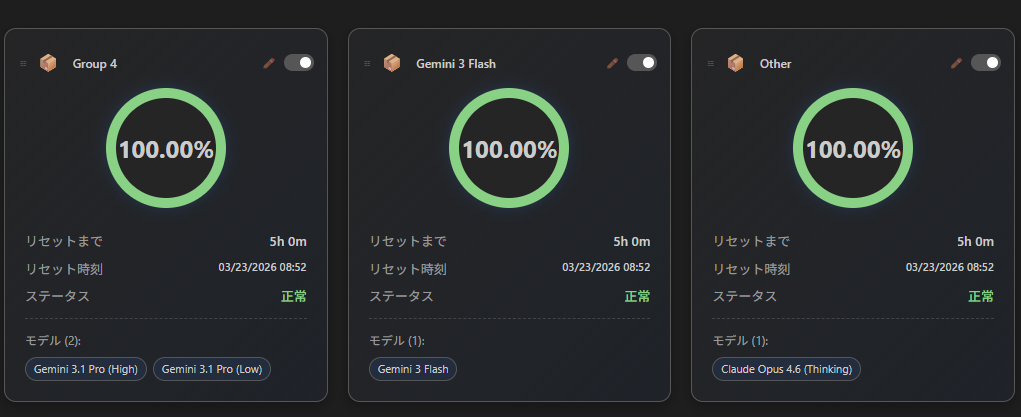The image size is (1021, 417).
Task: Click the Other card's circular quota gauge
Action: pos(853,149)
